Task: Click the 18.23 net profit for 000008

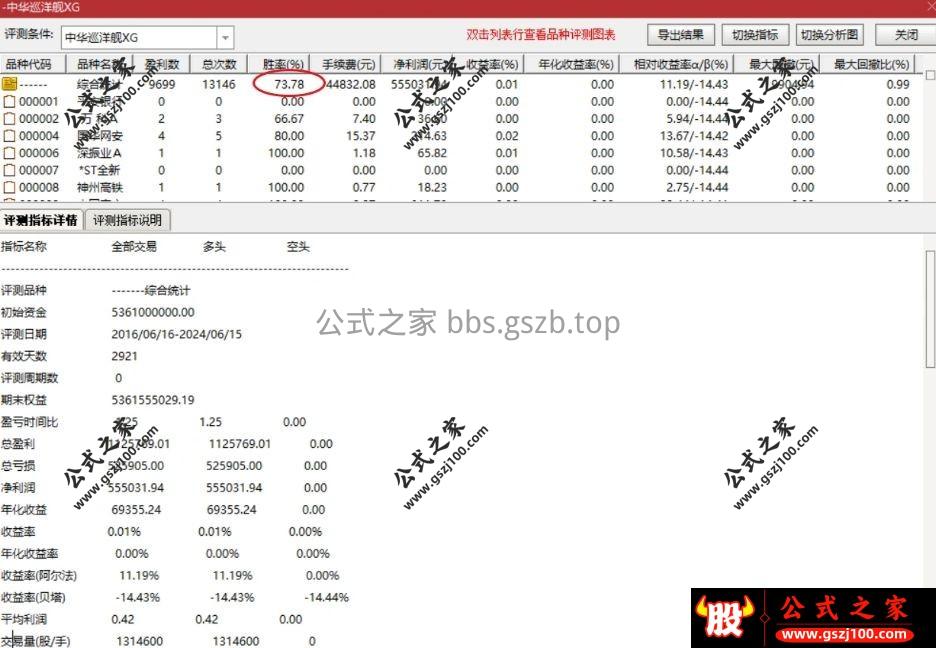Action: click(432, 187)
